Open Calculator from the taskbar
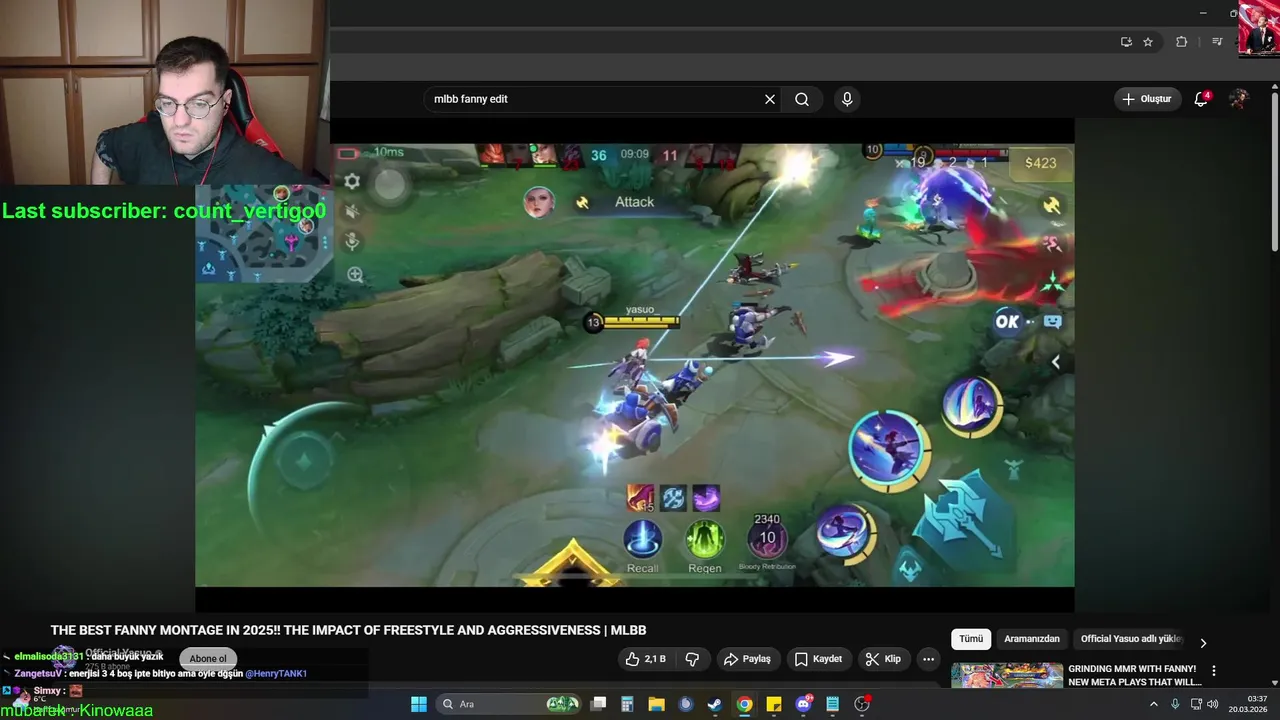Image resolution: width=1280 pixels, height=720 pixels. point(627,704)
